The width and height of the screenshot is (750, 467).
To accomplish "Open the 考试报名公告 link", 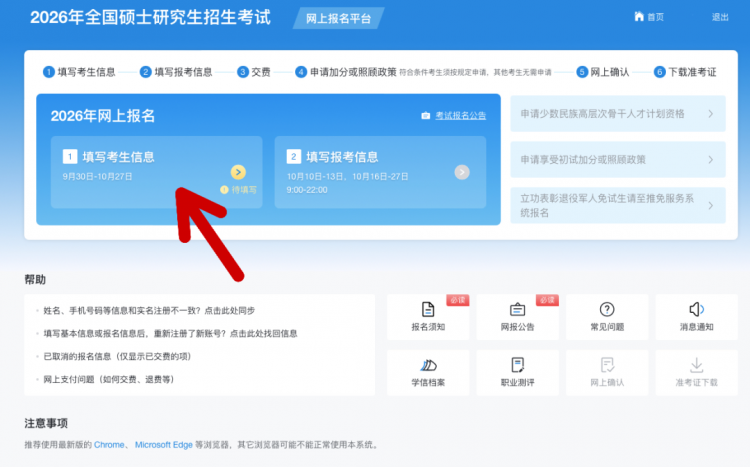I will coord(460,116).
